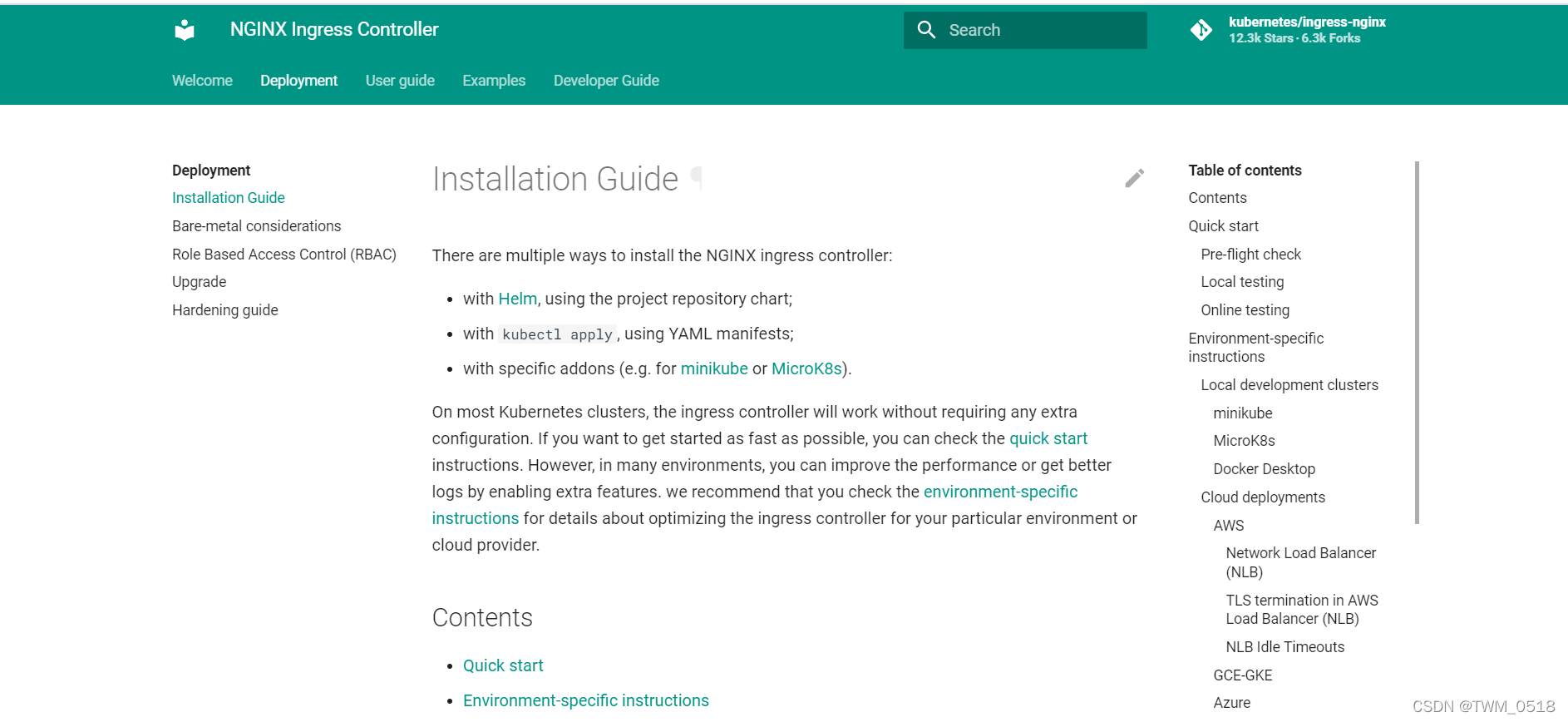Open Quick start under Contents heading

503,665
